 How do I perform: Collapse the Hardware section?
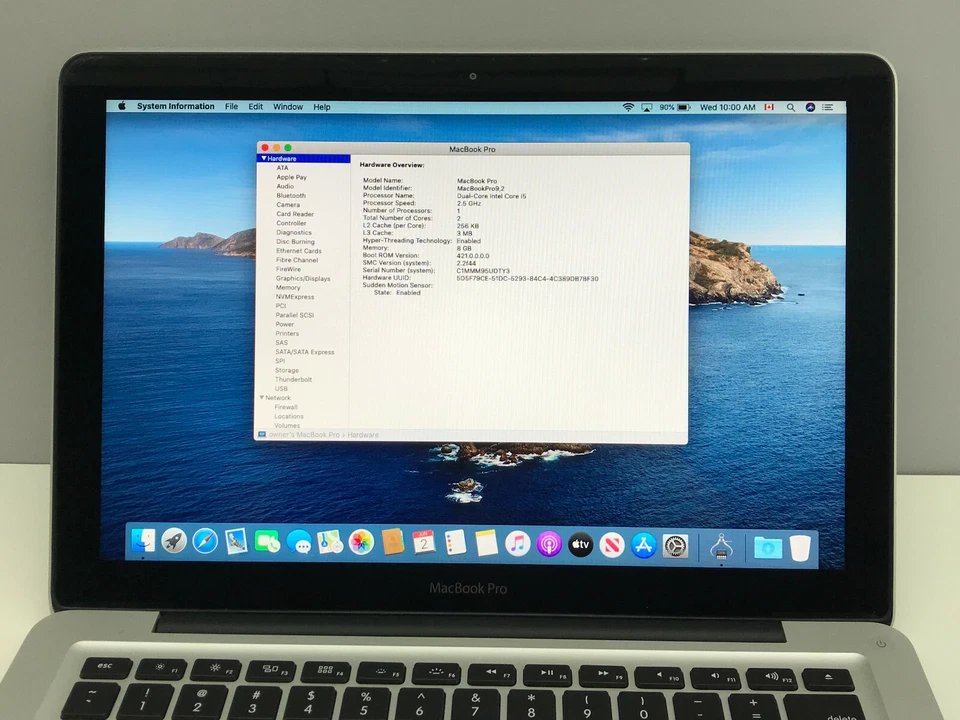coord(263,158)
